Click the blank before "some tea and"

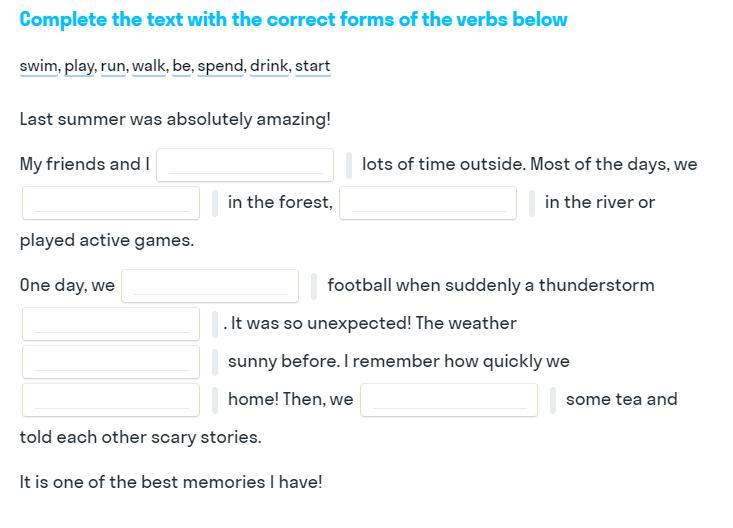[449, 399]
